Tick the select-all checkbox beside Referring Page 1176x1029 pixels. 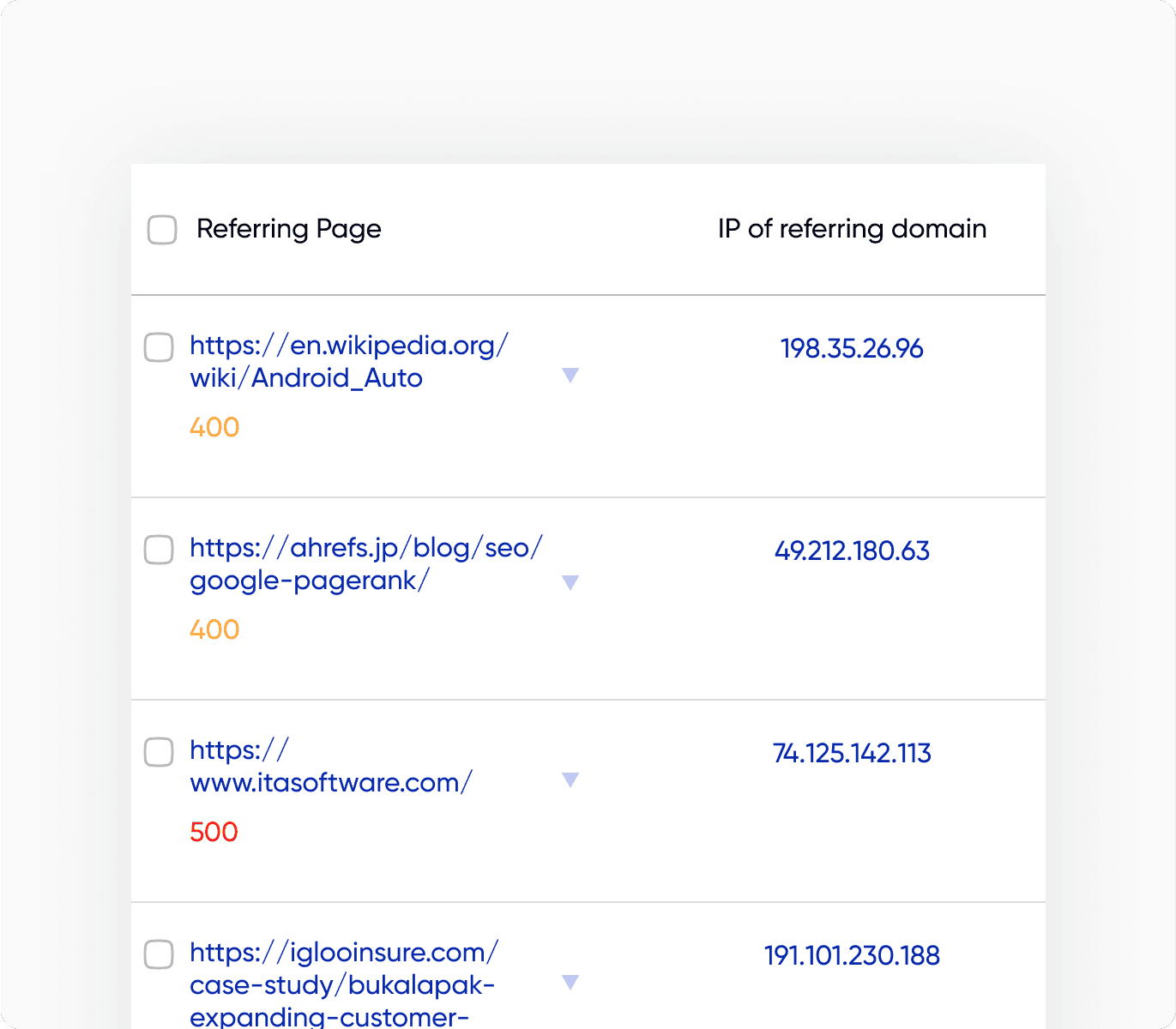click(162, 230)
